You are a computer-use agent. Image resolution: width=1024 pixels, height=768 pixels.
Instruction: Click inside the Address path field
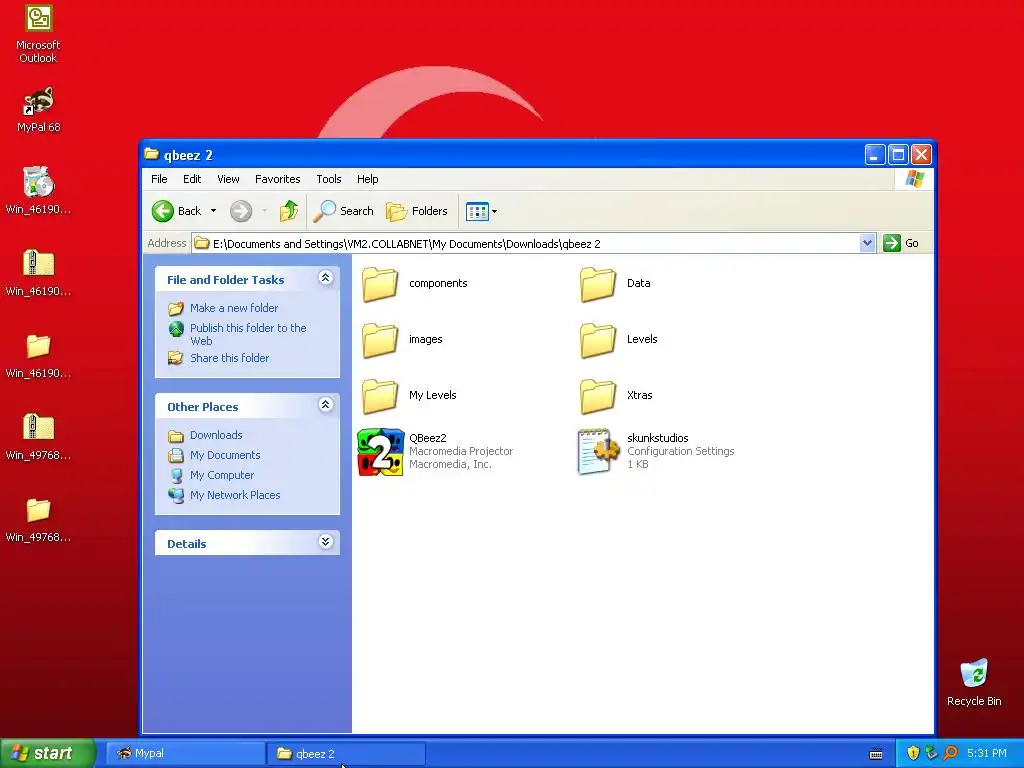click(526, 244)
